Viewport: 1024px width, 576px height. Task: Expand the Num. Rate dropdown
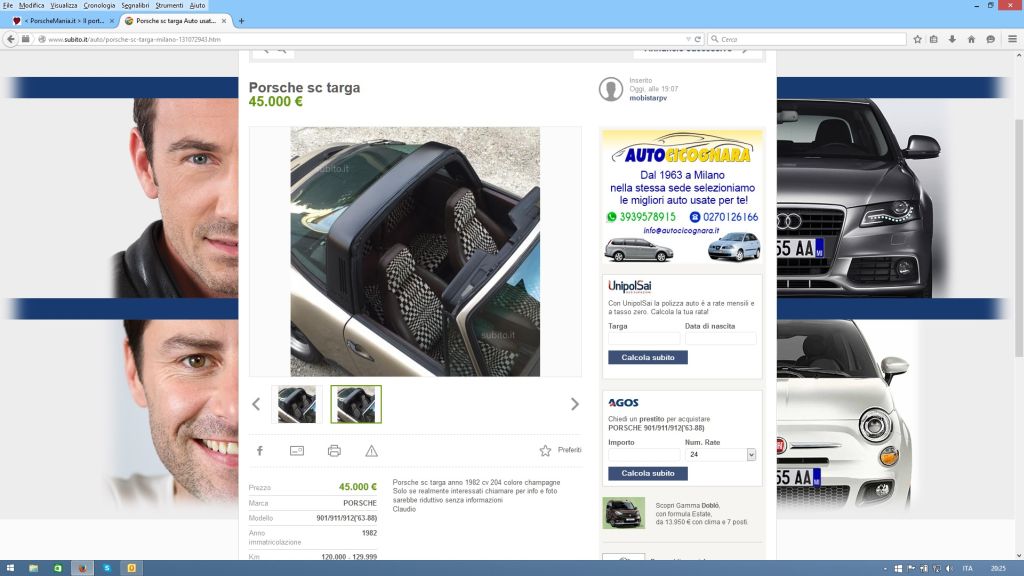click(751, 455)
